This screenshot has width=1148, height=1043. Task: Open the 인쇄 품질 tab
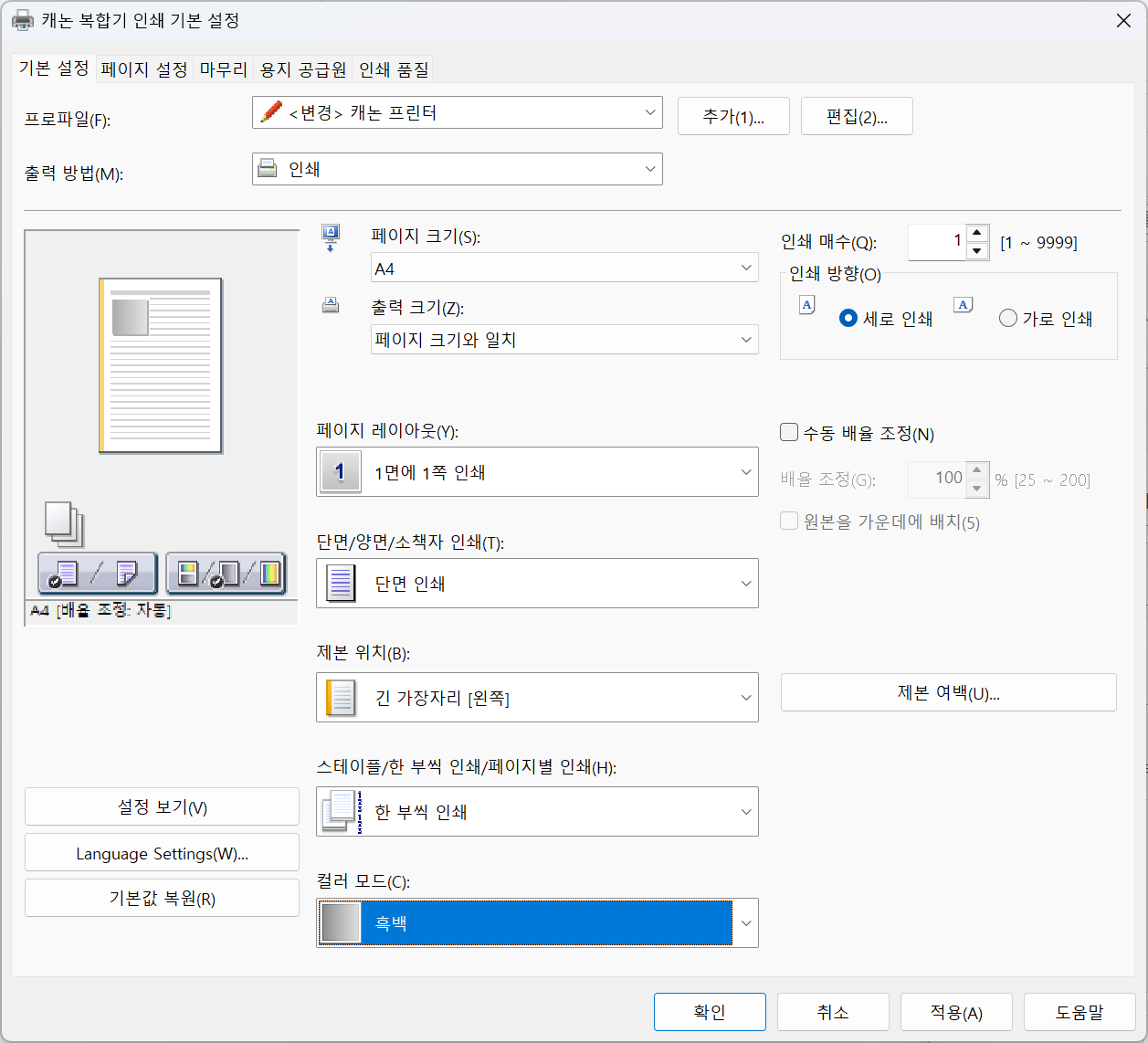point(393,69)
